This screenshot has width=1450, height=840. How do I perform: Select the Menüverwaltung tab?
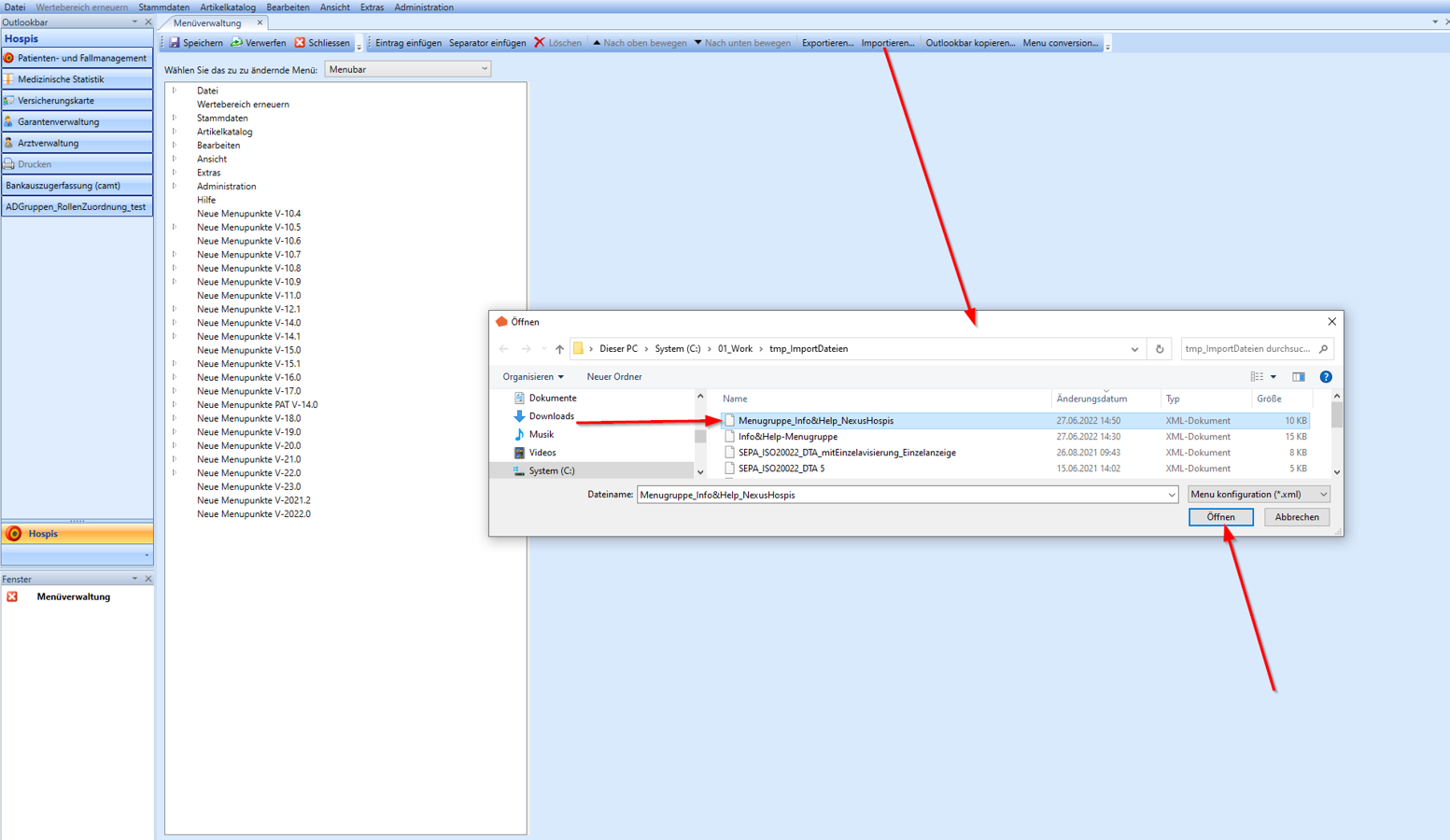[x=207, y=22]
